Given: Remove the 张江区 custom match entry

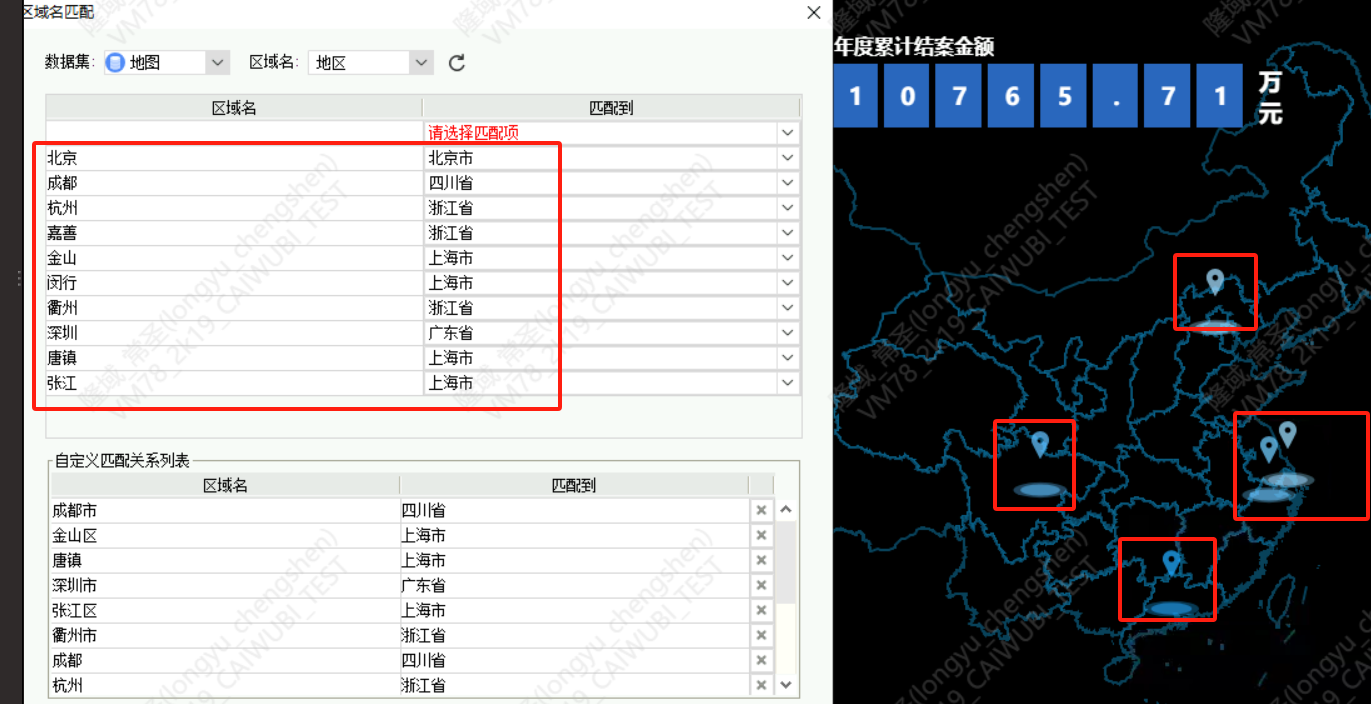Looking at the screenshot, I should [x=761, y=610].
